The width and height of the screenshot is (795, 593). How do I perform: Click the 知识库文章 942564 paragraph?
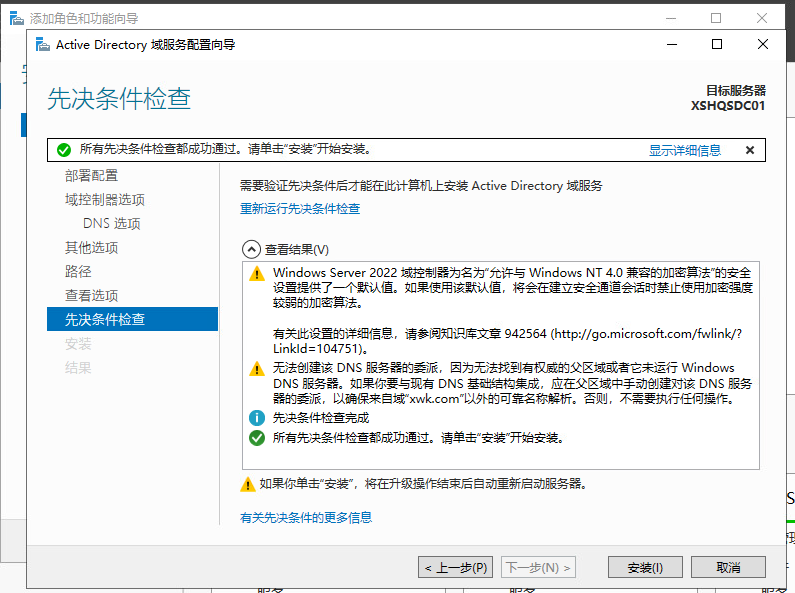point(508,341)
